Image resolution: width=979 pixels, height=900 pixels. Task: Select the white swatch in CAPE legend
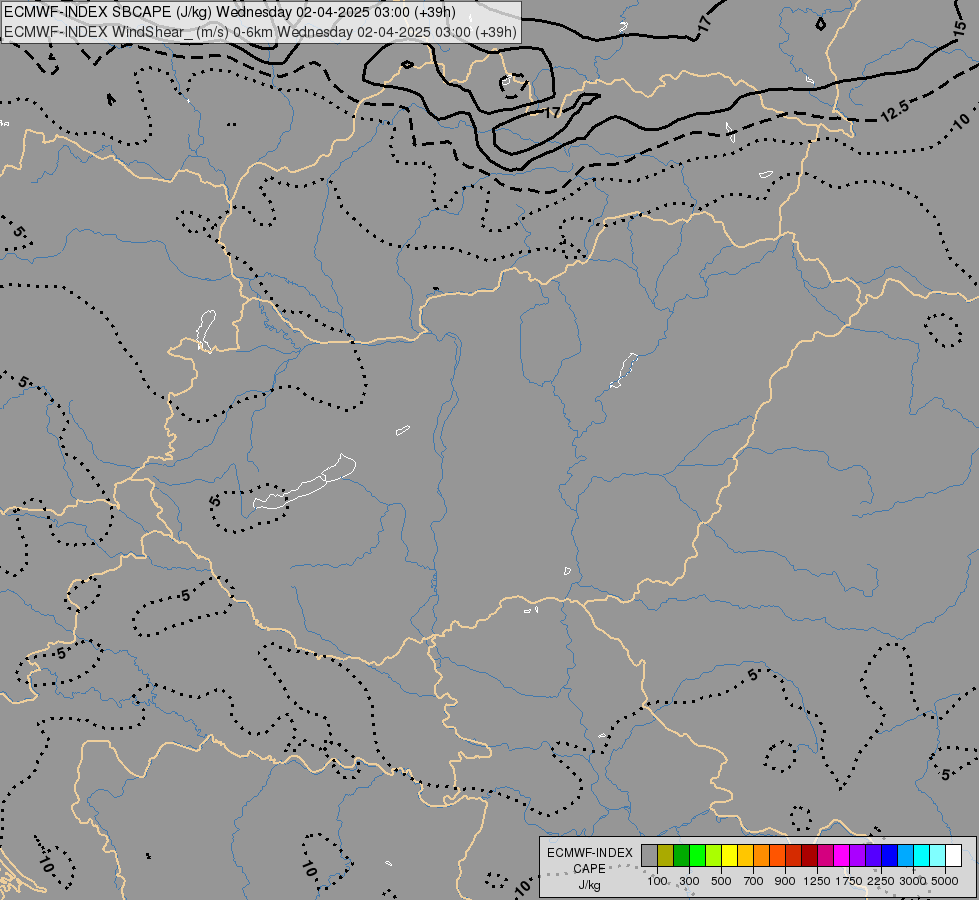pos(954,855)
